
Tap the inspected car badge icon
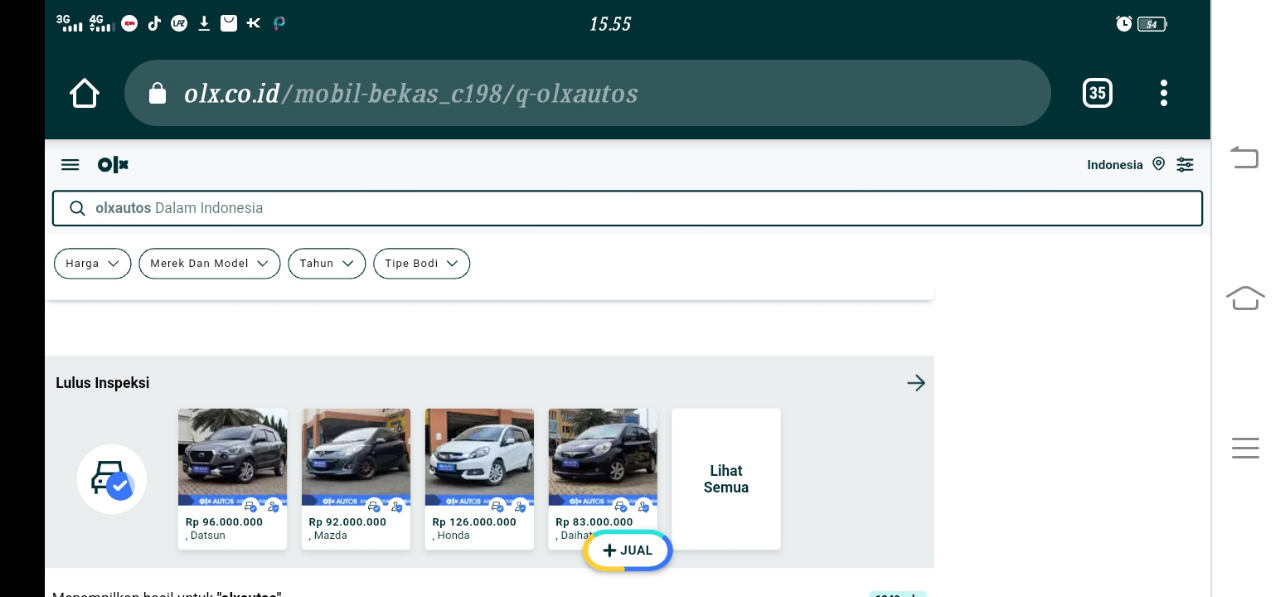click(112, 479)
